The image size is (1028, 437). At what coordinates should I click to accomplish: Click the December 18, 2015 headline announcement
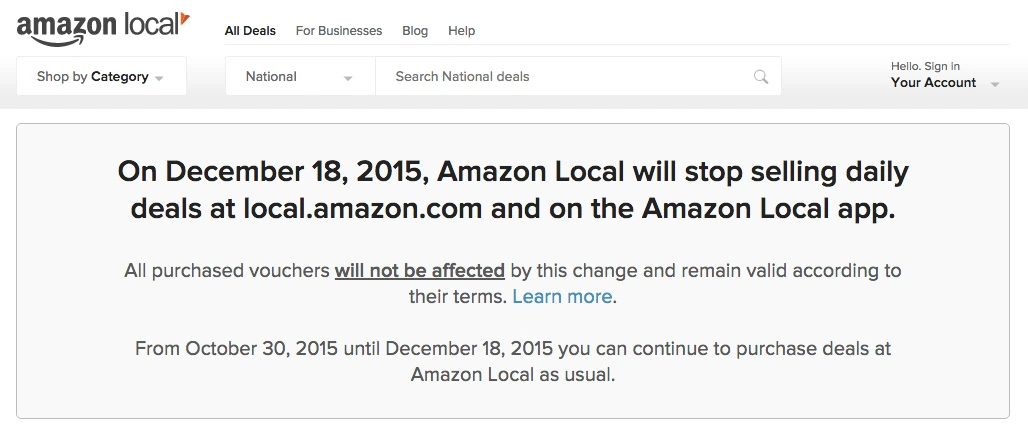[x=513, y=190]
